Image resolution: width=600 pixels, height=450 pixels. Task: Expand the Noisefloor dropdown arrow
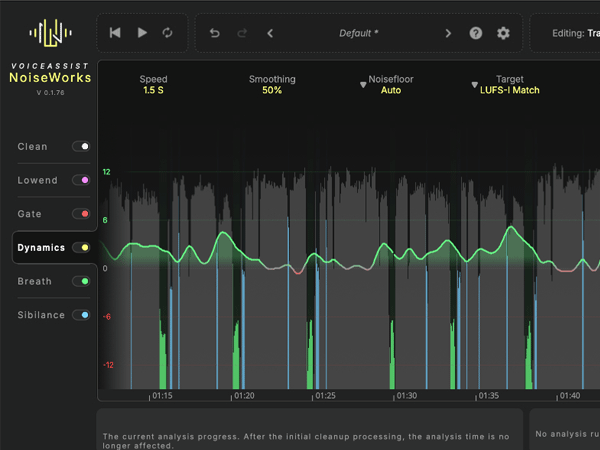coord(363,85)
